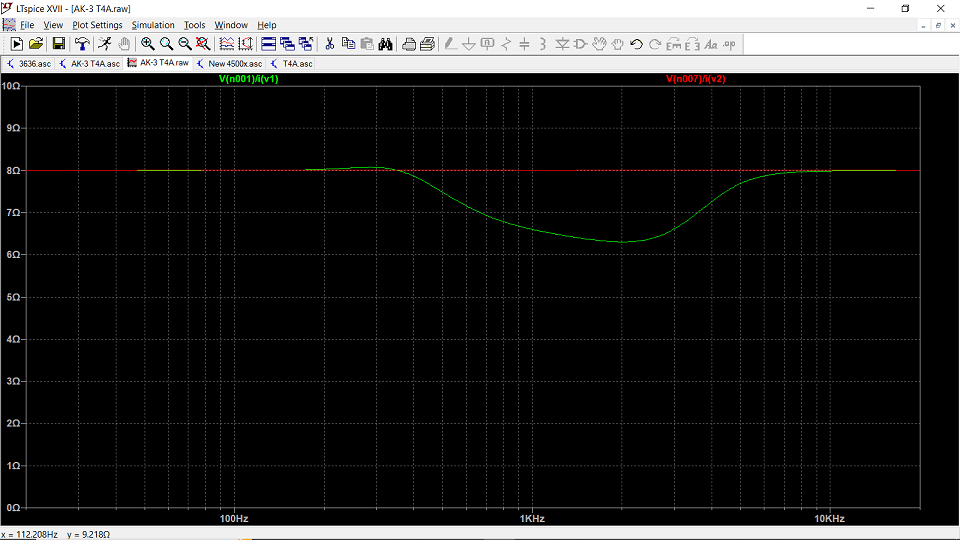
Task: Click the 10Ω vertical axis label
Action: [10, 86]
